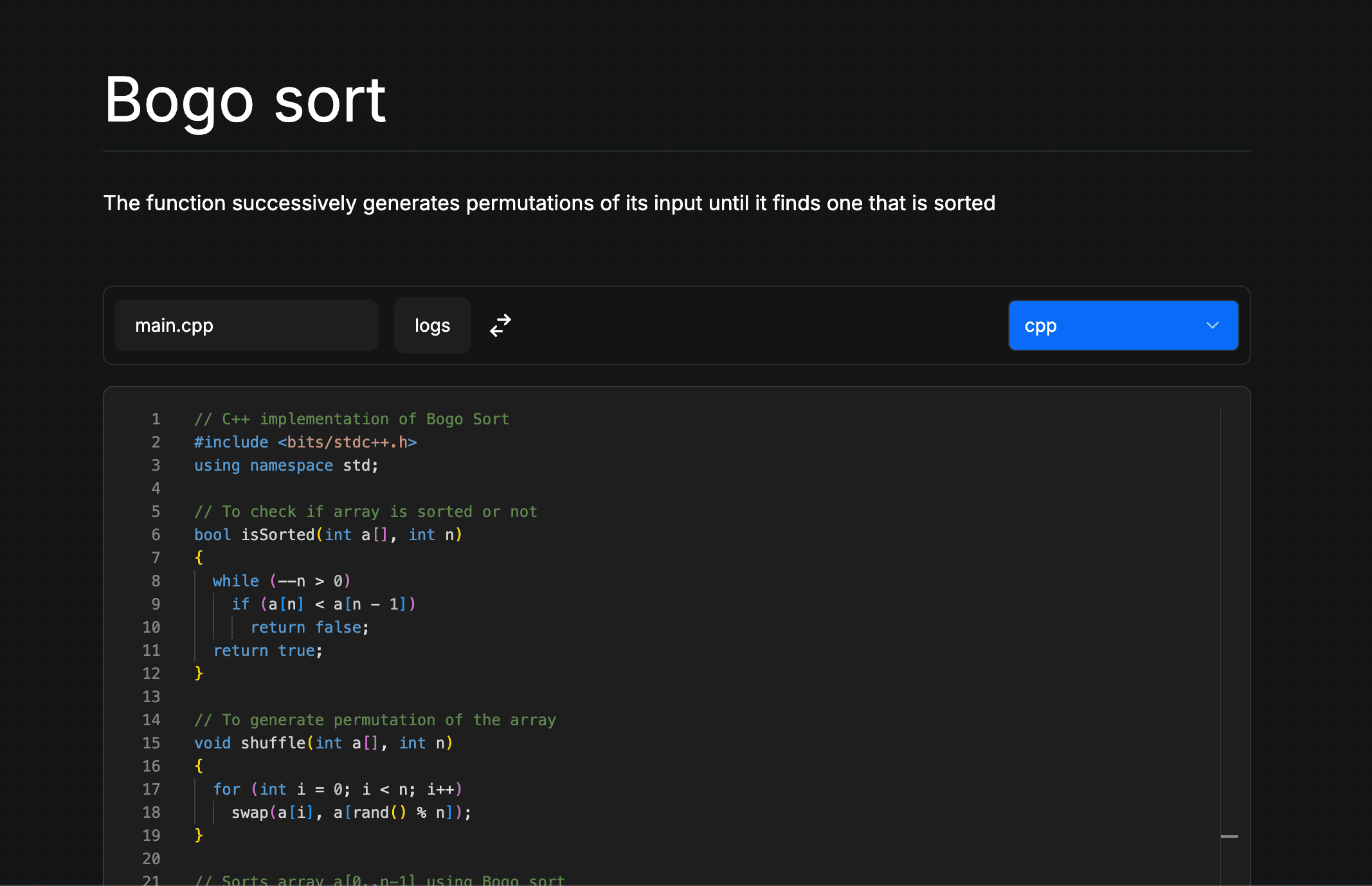The width and height of the screenshot is (1372, 886).
Task: Click the description text about permutations
Action: (x=549, y=203)
